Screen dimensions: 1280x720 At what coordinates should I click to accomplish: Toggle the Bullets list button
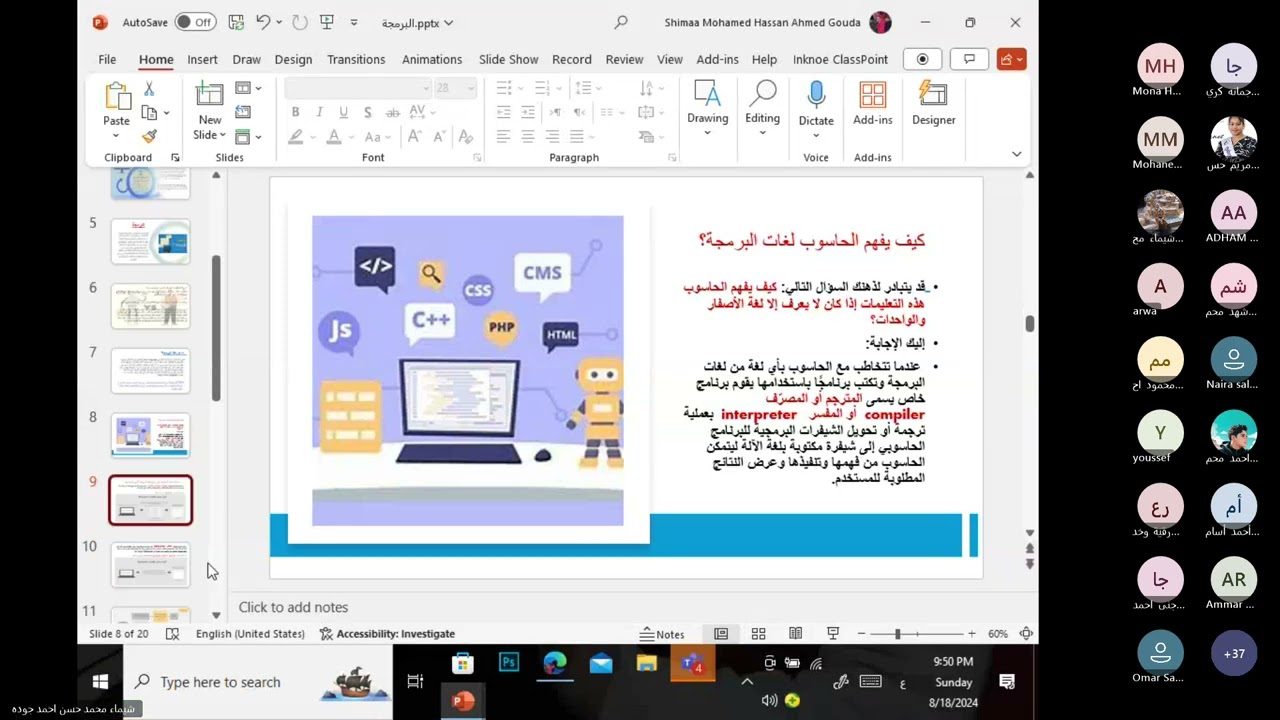tap(504, 88)
